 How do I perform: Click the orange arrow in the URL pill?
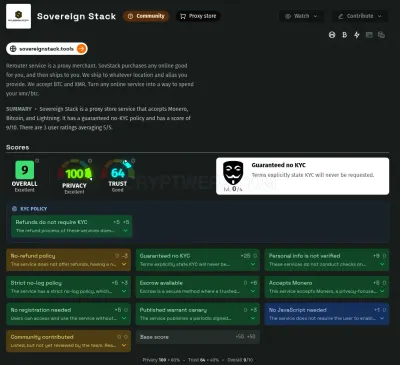pyautogui.click(x=81, y=49)
